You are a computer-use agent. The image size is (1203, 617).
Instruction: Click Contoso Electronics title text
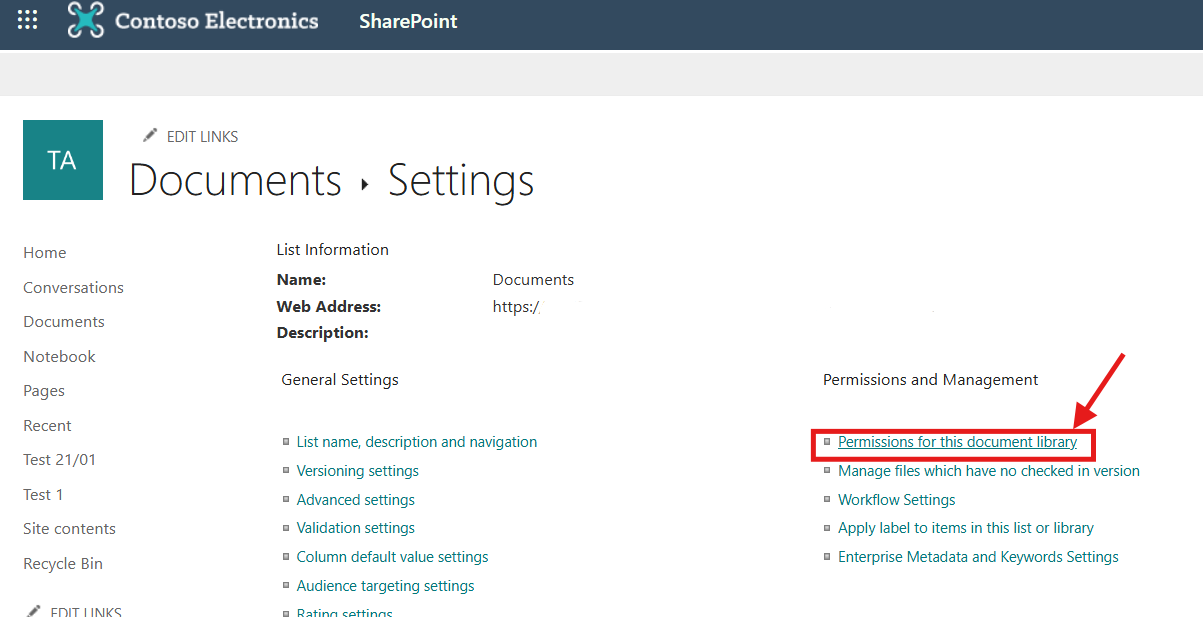tap(217, 20)
